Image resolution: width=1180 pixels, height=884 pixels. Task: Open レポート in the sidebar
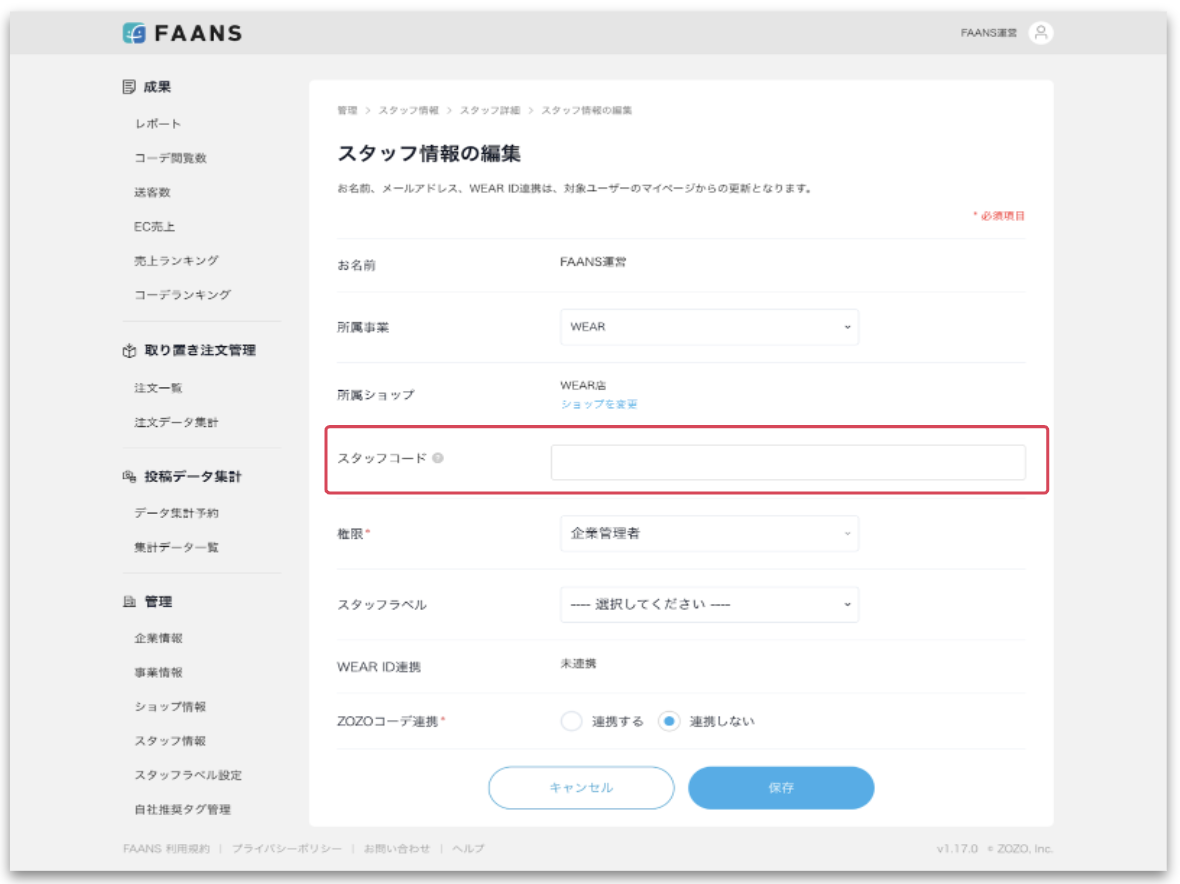coord(158,124)
